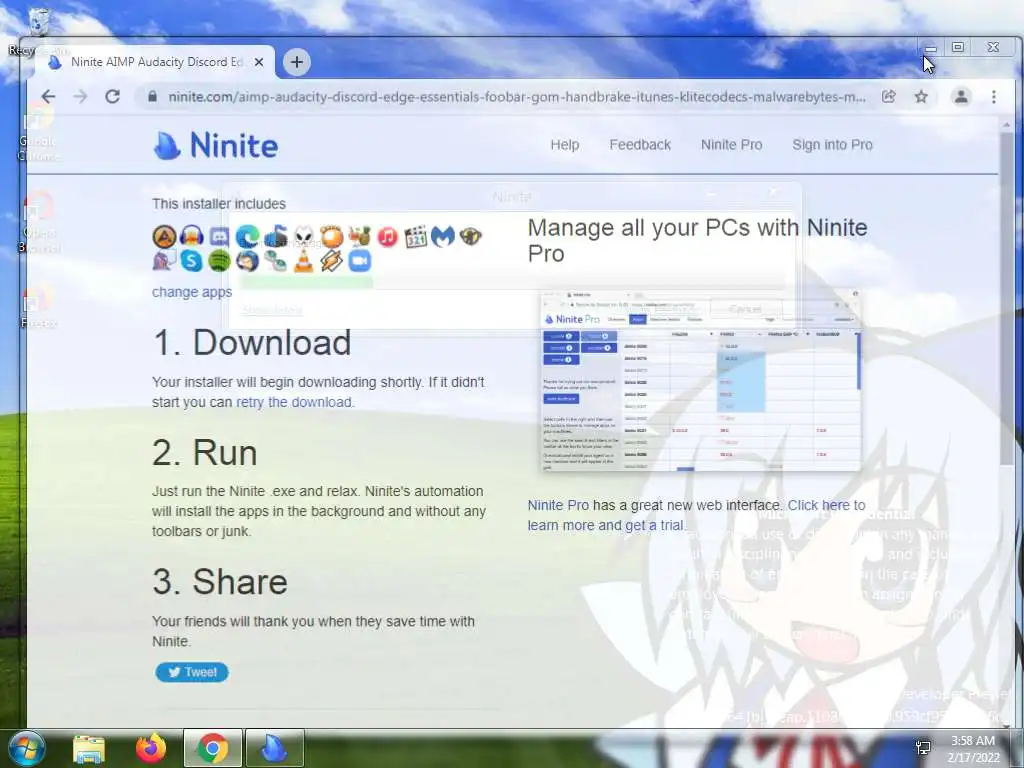This screenshot has height=768, width=1024.
Task: Open the share page icon in address bar
Action: 889,97
